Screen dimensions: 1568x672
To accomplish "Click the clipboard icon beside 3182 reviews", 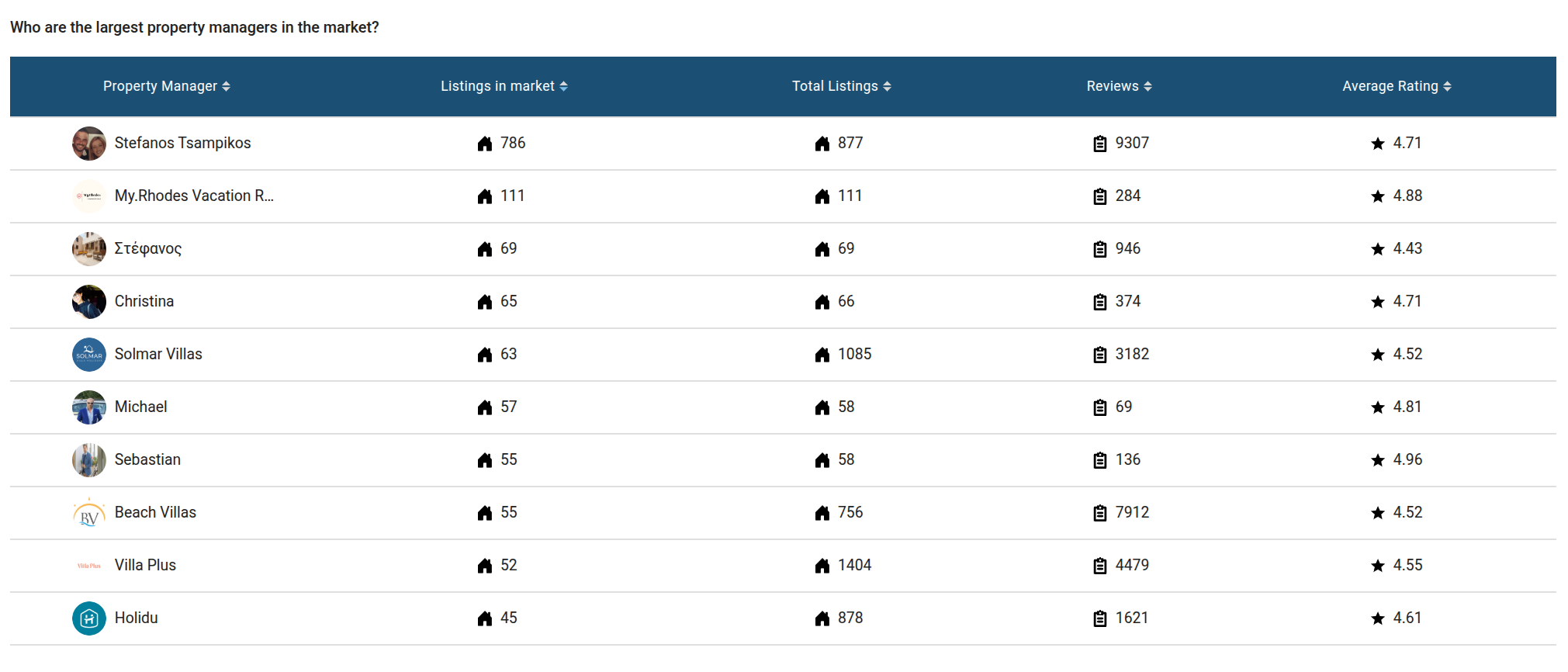I will 1100,355.
